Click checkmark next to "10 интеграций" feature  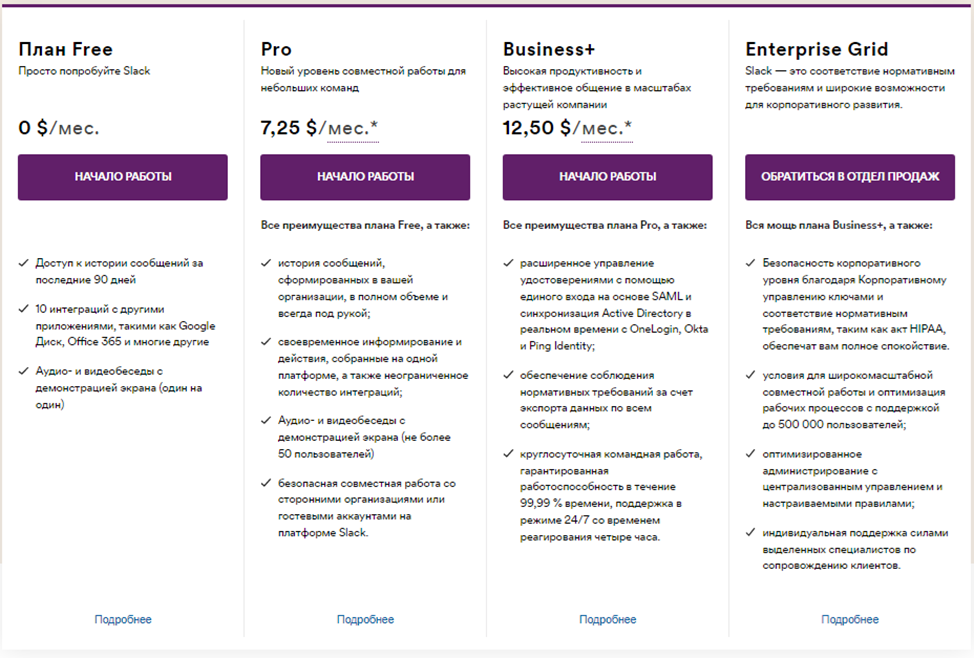23,309
